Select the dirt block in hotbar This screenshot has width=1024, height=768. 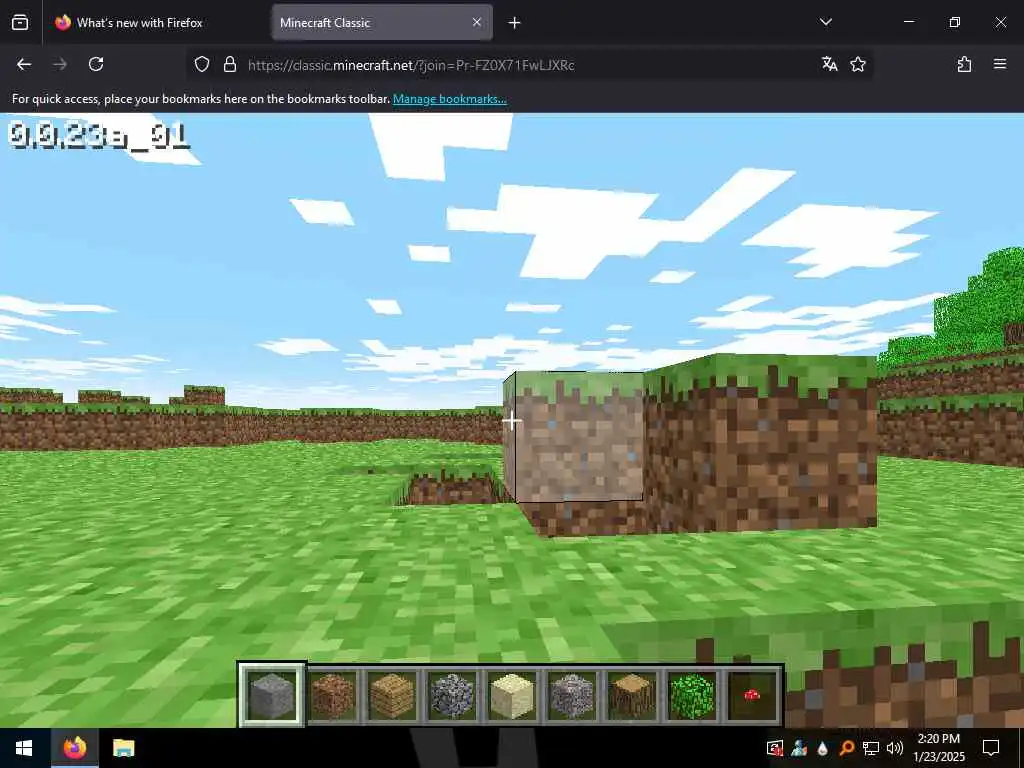pyautogui.click(x=332, y=696)
